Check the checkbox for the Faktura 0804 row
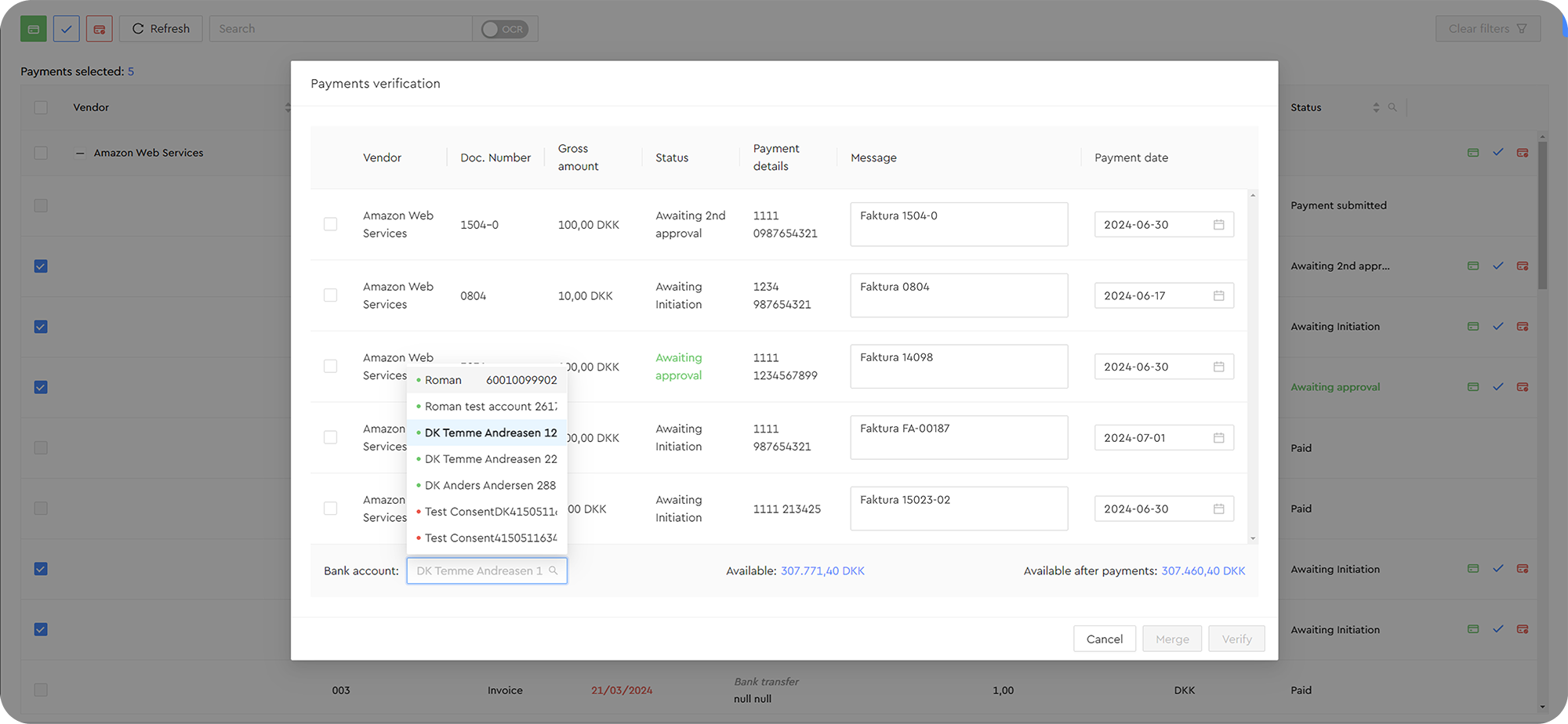Image resolution: width=1568 pixels, height=724 pixels. pyautogui.click(x=330, y=295)
